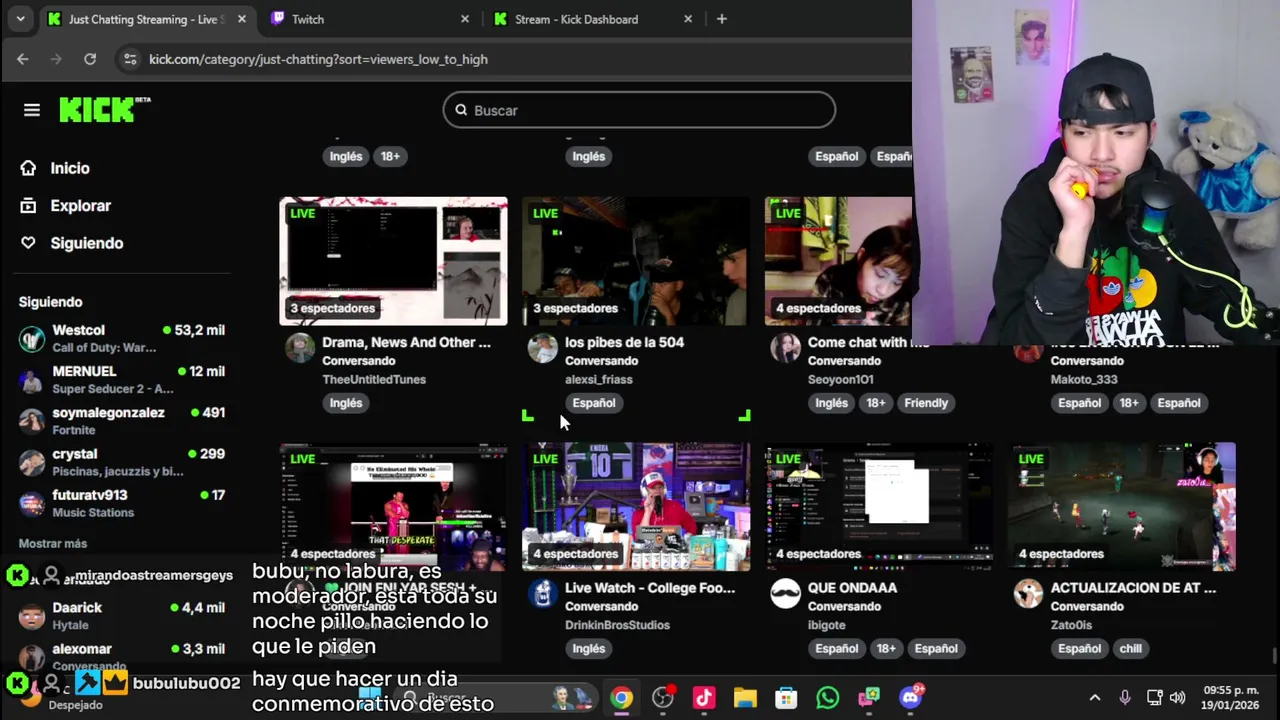Click Seoyoon1O1 channel avatar
This screenshot has height=720, width=1280.
pos(786,348)
